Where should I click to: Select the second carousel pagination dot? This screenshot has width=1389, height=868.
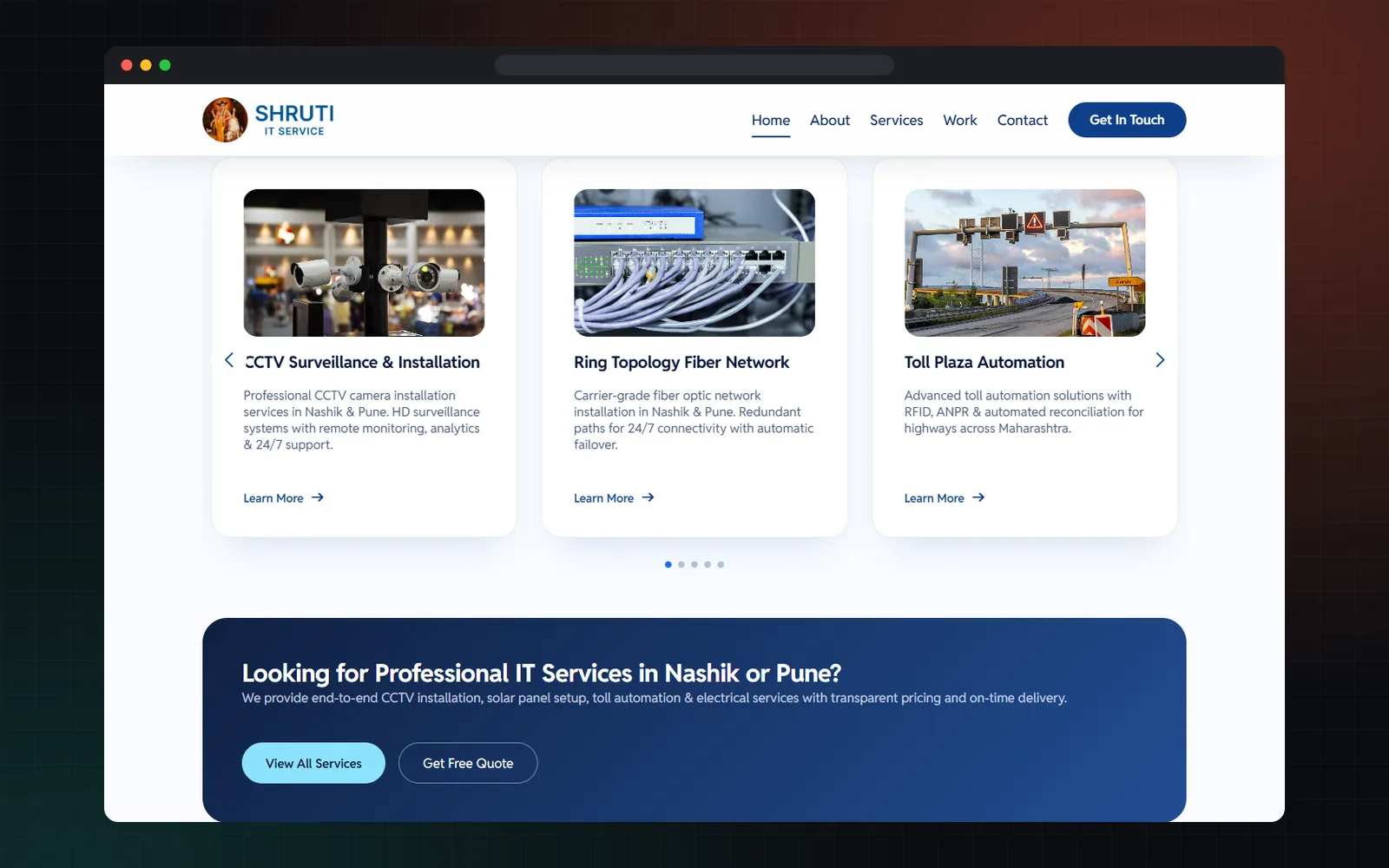pos(681,564)
